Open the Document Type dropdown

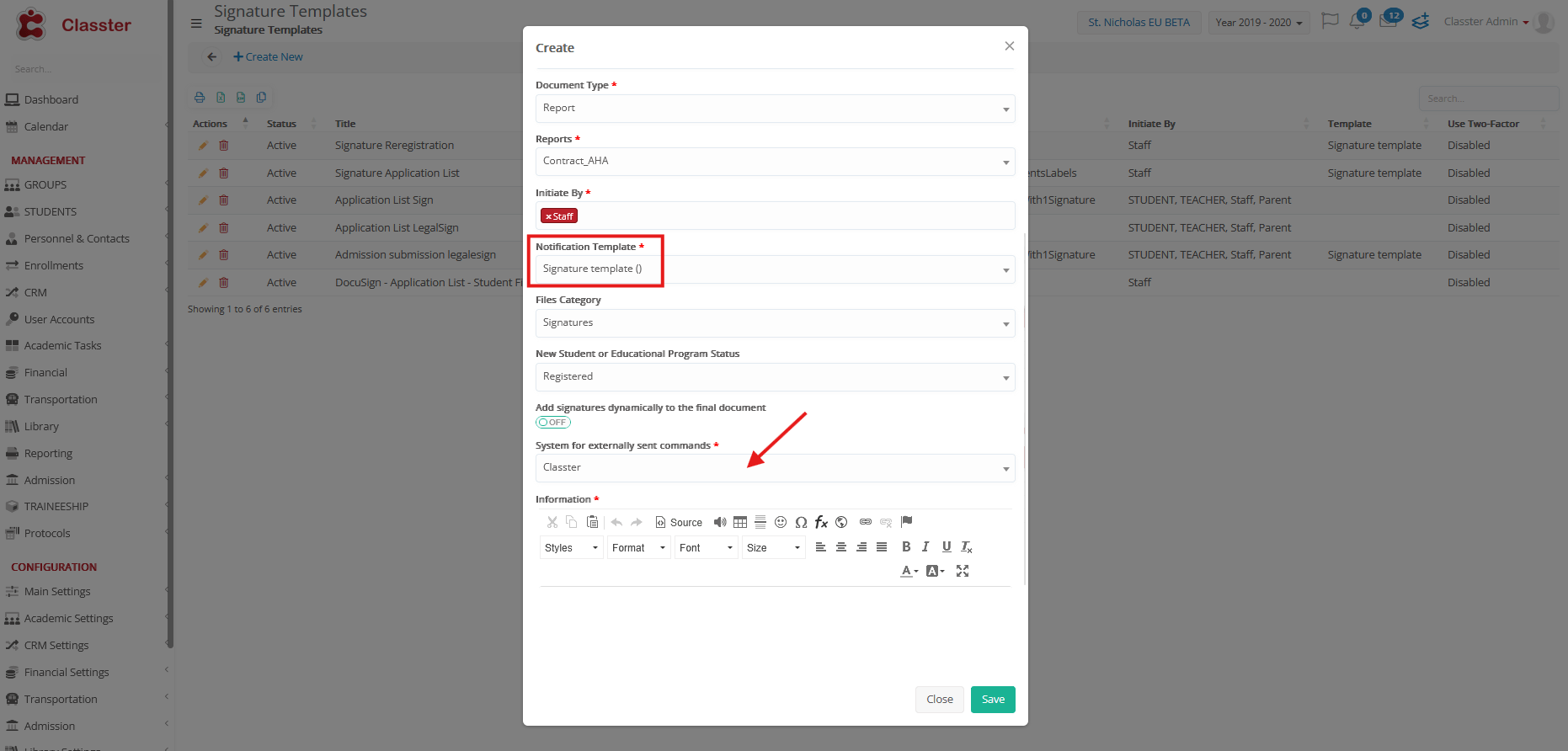pos(775,109)
